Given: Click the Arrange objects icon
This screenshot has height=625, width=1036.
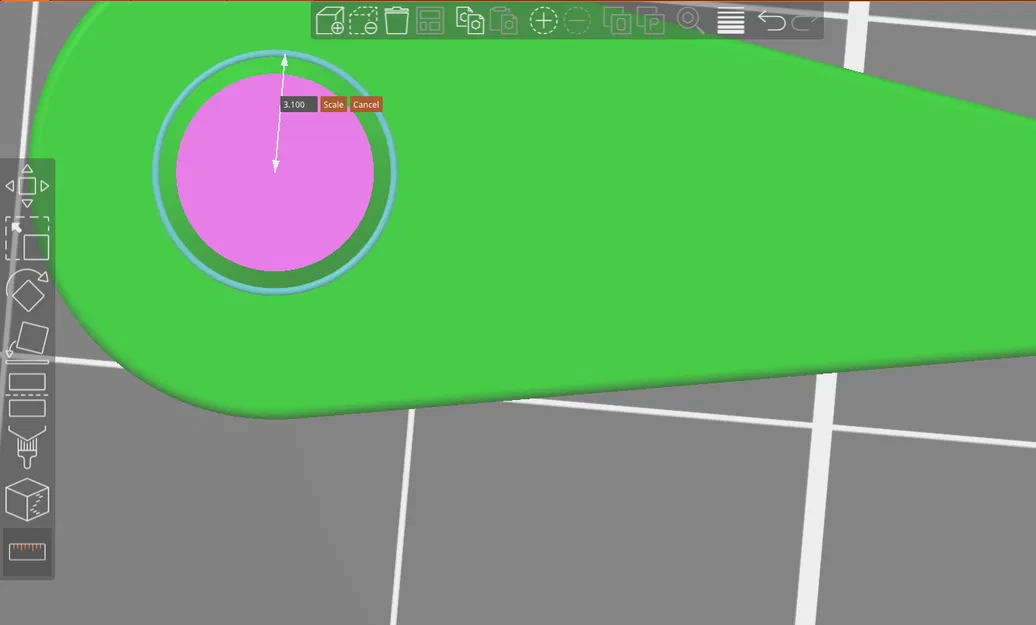Looking at the screenshot, I should pyautogui.click(x=430, y=20).
